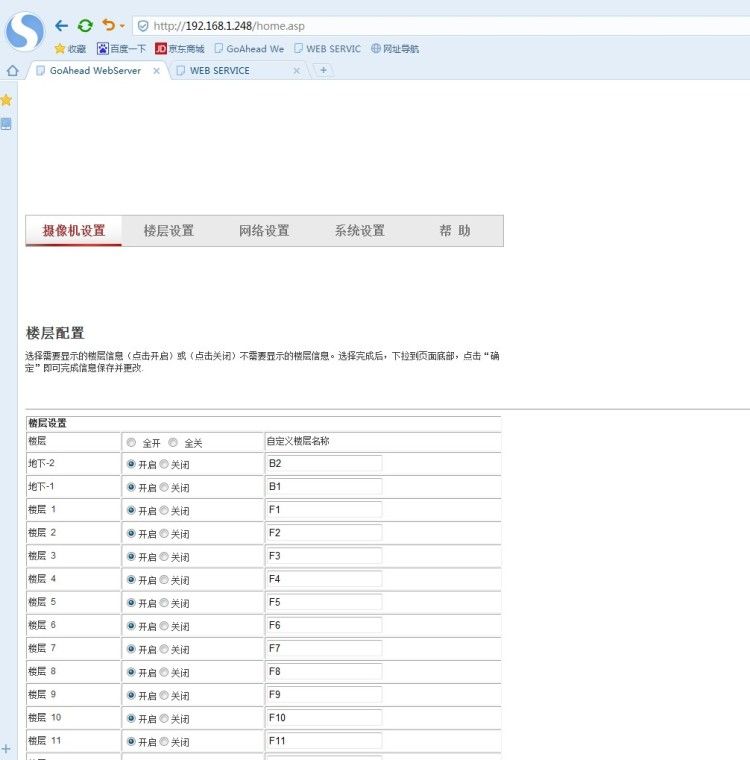
Task: Open the 京东商城 bookmark
Action: (180, 48)
